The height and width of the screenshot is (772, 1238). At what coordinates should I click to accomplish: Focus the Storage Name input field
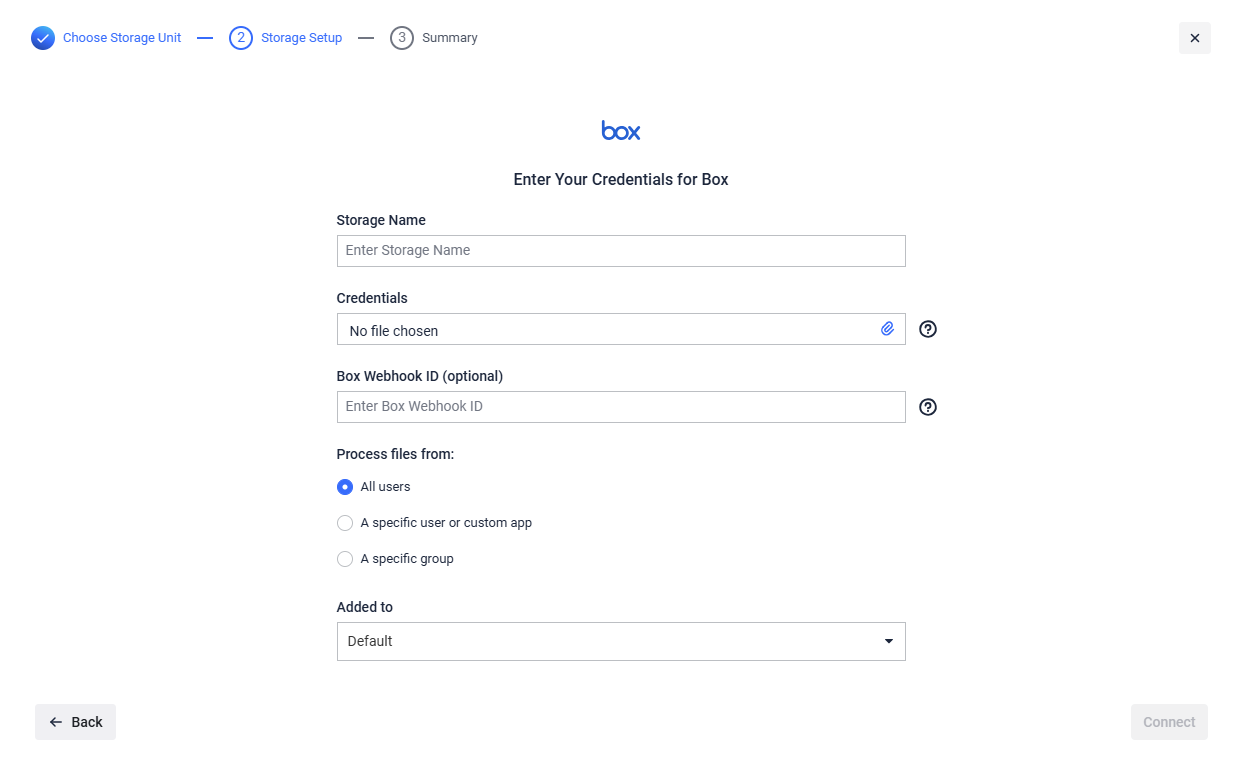621,251
